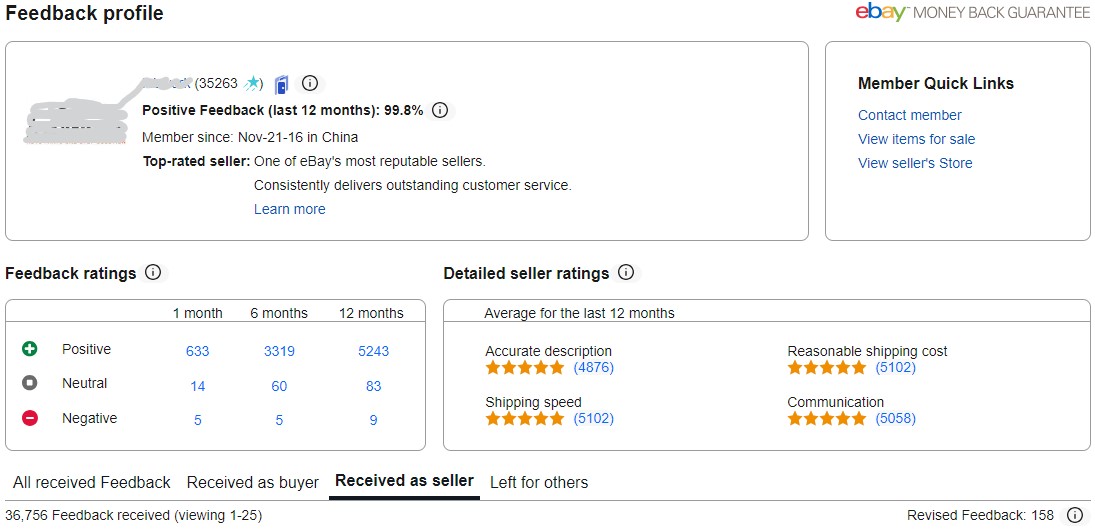Select the Left for others tab

pyautogui.click(x=539, y=482)
